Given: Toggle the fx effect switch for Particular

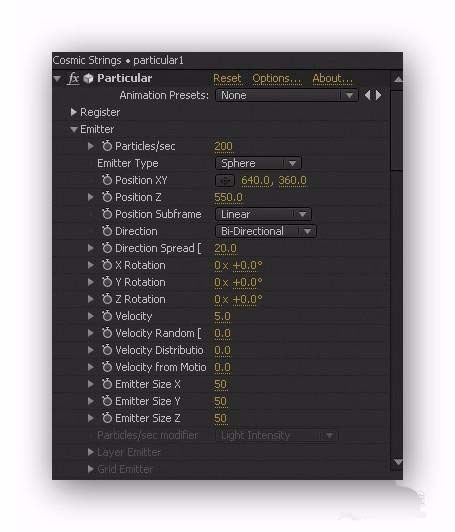Looking at the screenshot, I should pyautogui.click(x=73, y=78).
